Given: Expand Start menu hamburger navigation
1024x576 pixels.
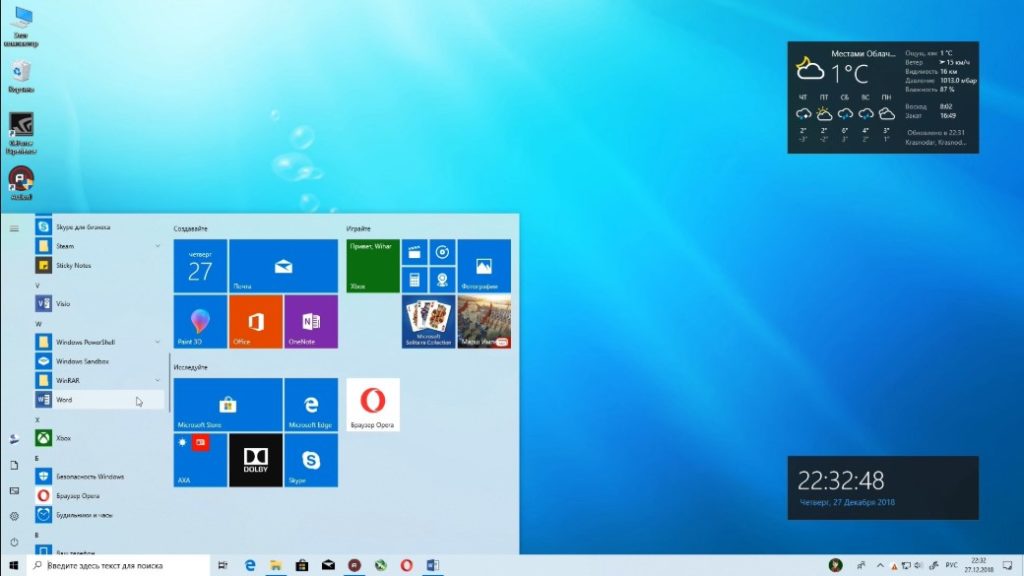Looking at the screenshot, I should 14,228.
